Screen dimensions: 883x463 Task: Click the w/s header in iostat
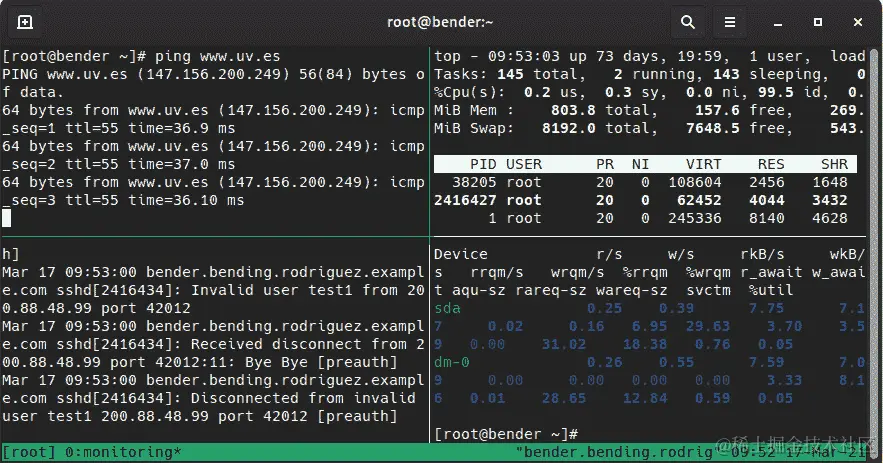click(x=681, y=255)
